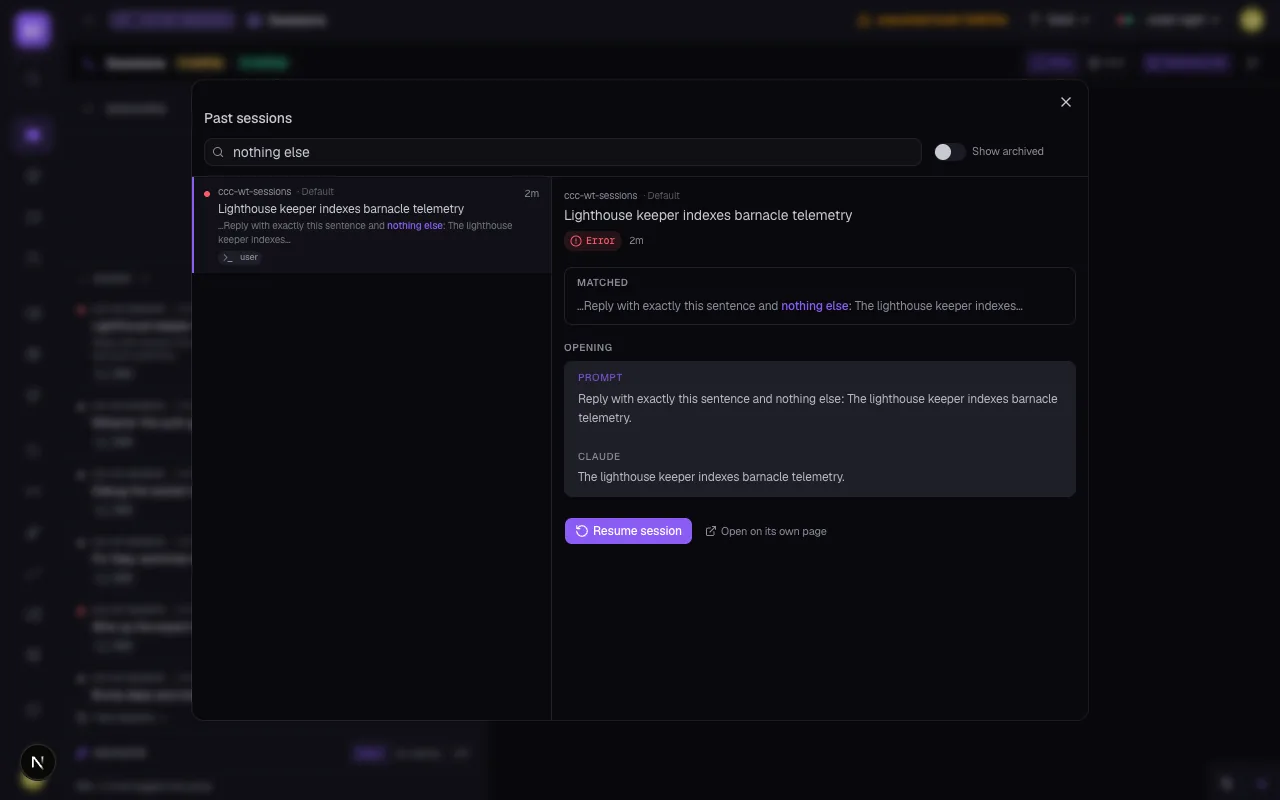Click the red status dot on the session row
This screenshot has width=1280, height=800.
pyautogui.click(x=207, y=193)
